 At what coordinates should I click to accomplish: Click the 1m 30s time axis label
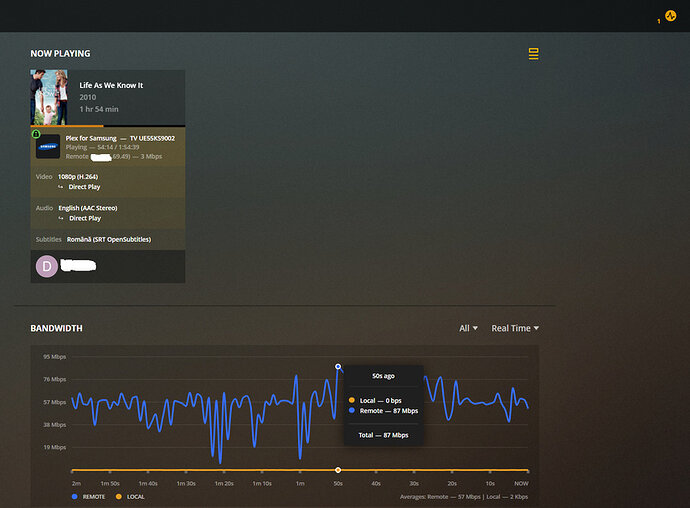pyautogui.click(x=186, y=483)
